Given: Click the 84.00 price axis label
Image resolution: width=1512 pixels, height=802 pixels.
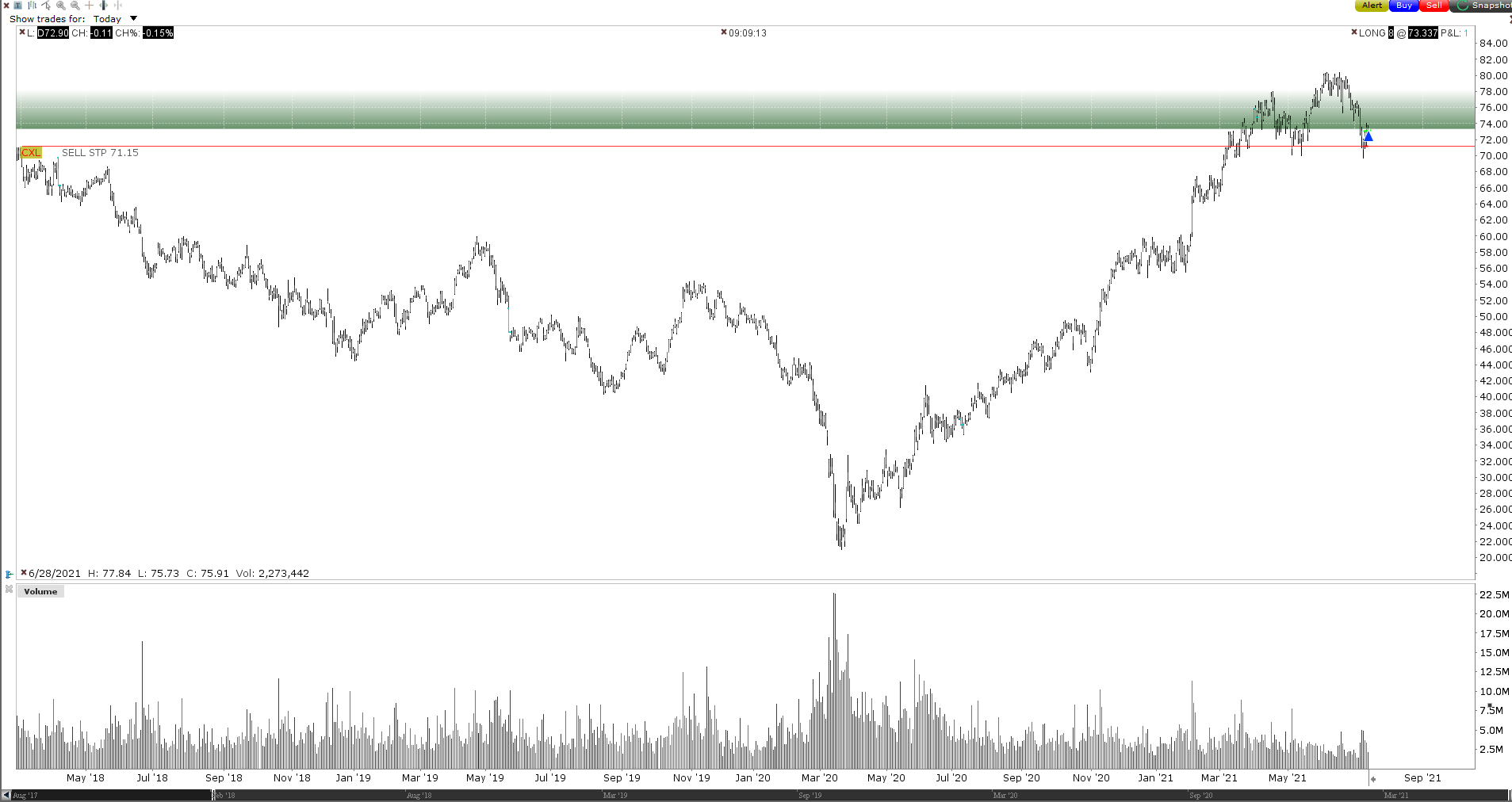Looking at the screenshot, I should (1493, 44).
